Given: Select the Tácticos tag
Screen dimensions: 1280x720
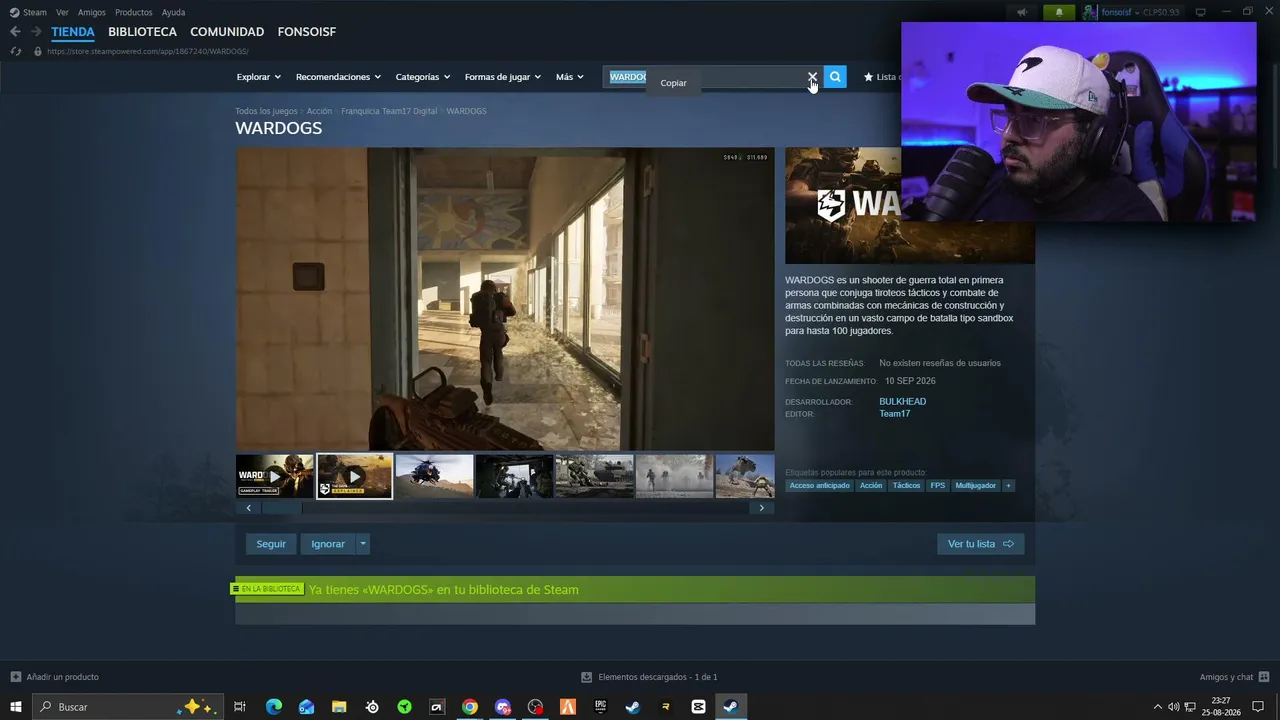Looking at the screenshot, I should [x=907, y=486].
